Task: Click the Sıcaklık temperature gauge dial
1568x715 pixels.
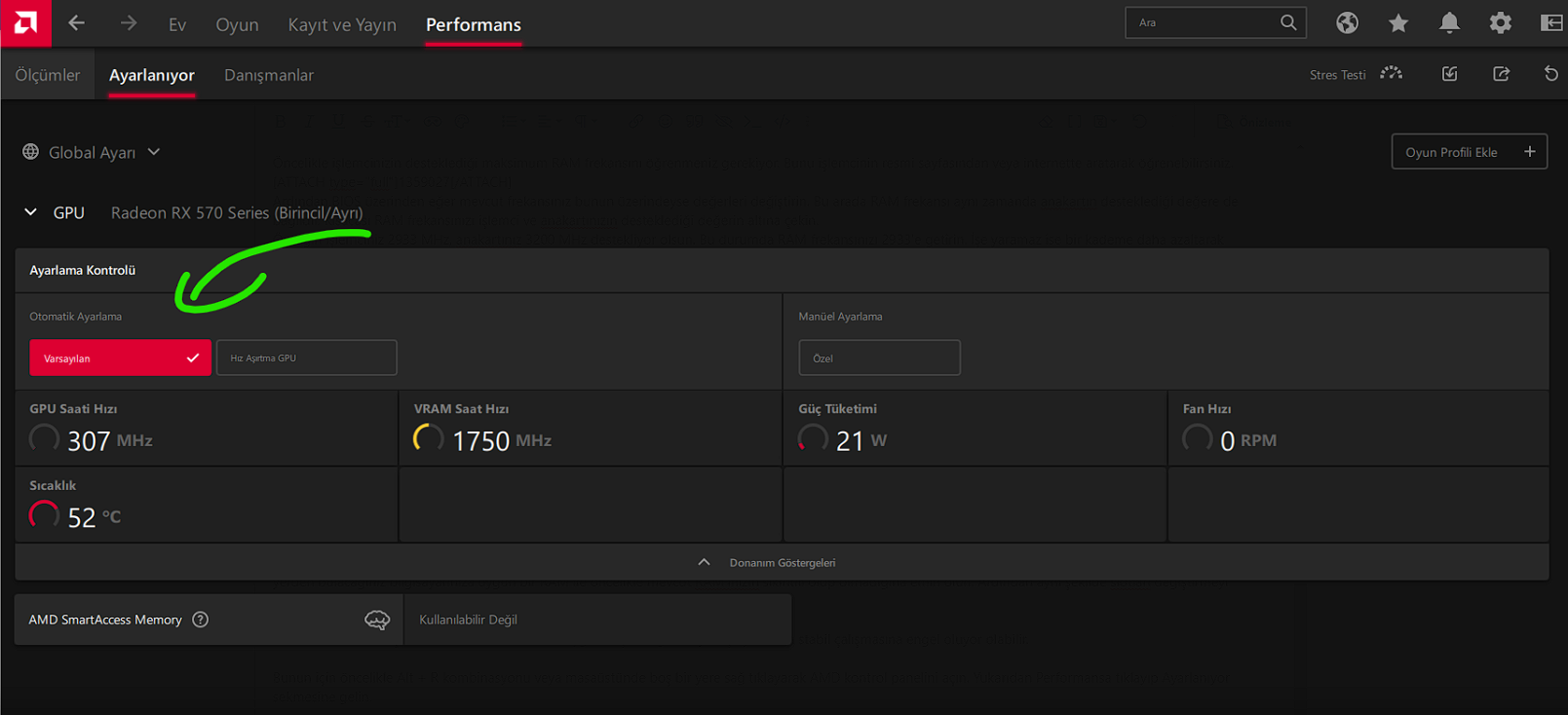Action: pos(44,514)
